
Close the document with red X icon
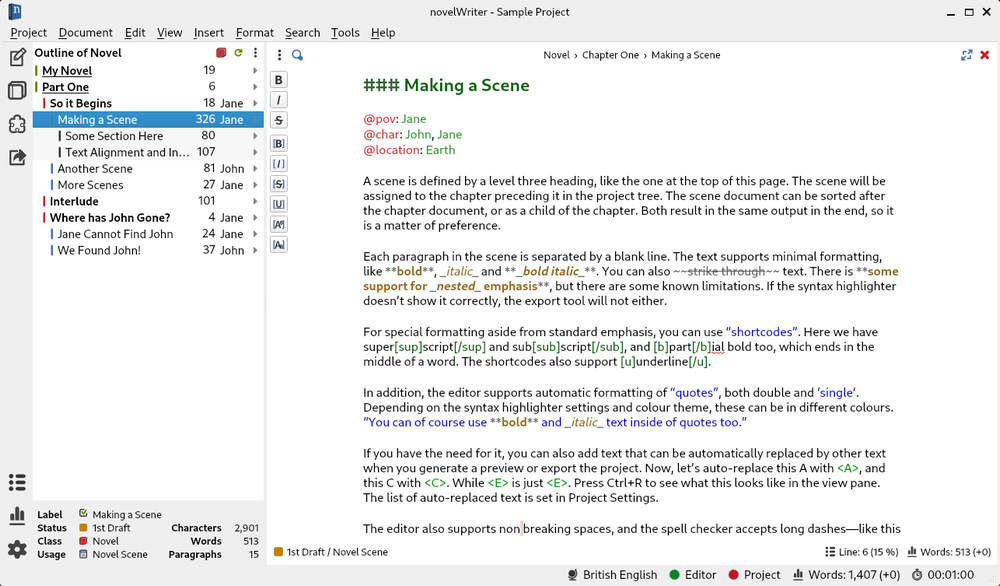(985, 55)
